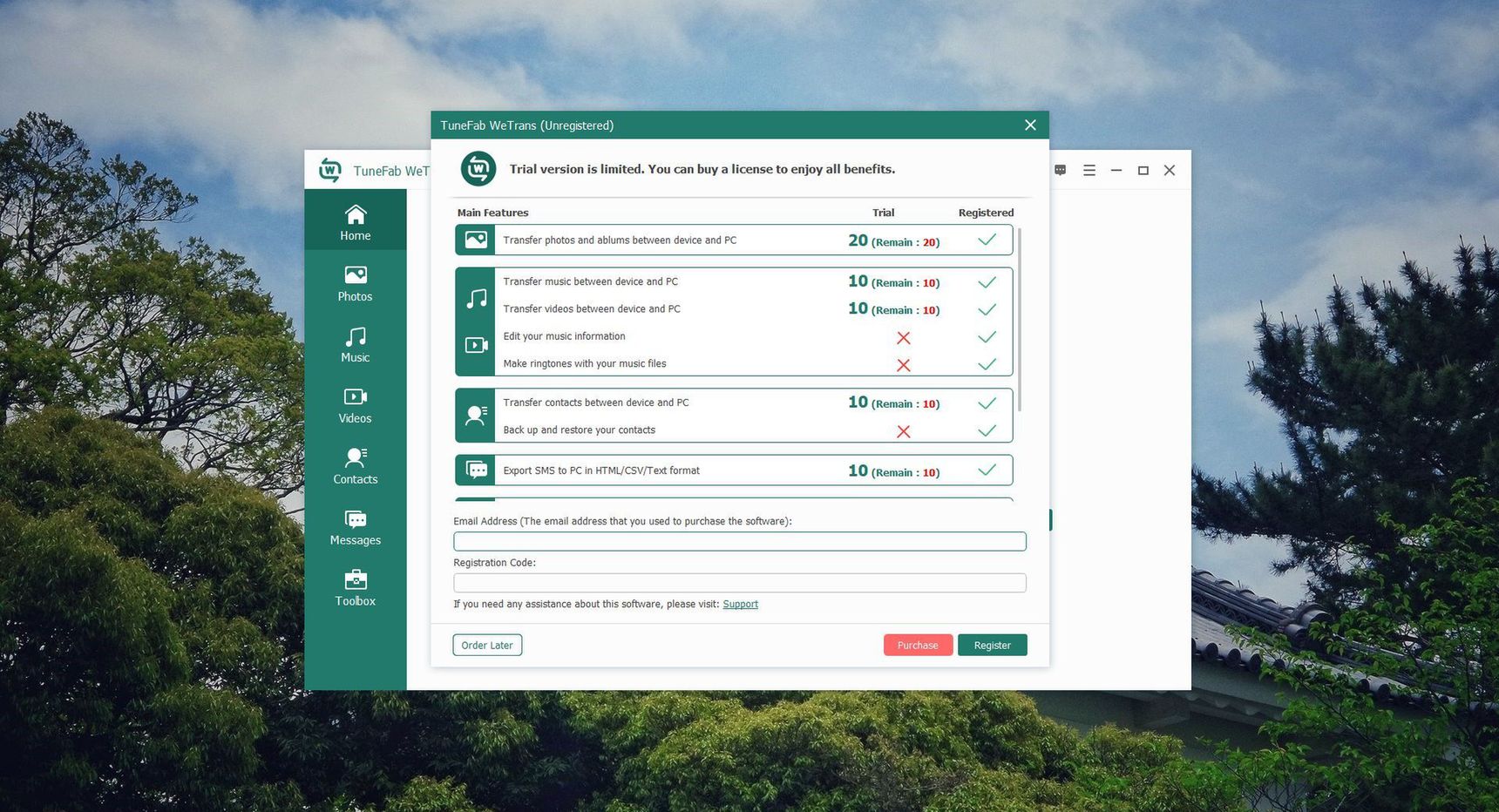
Task: Click the green Register button
Action: pos(992,645)
